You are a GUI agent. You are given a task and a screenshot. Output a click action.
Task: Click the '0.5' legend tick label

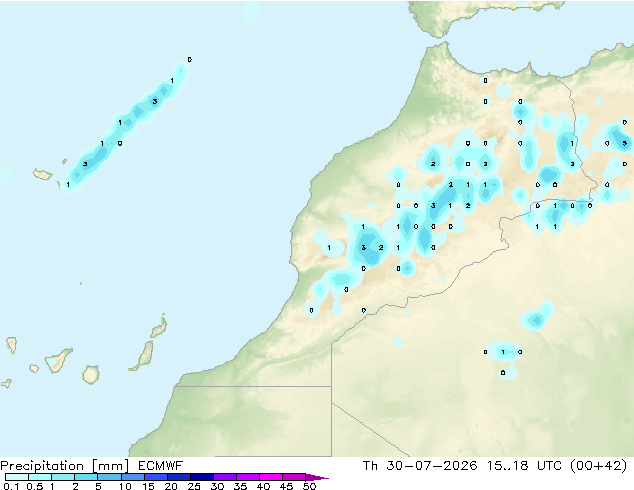coord(35,486)
